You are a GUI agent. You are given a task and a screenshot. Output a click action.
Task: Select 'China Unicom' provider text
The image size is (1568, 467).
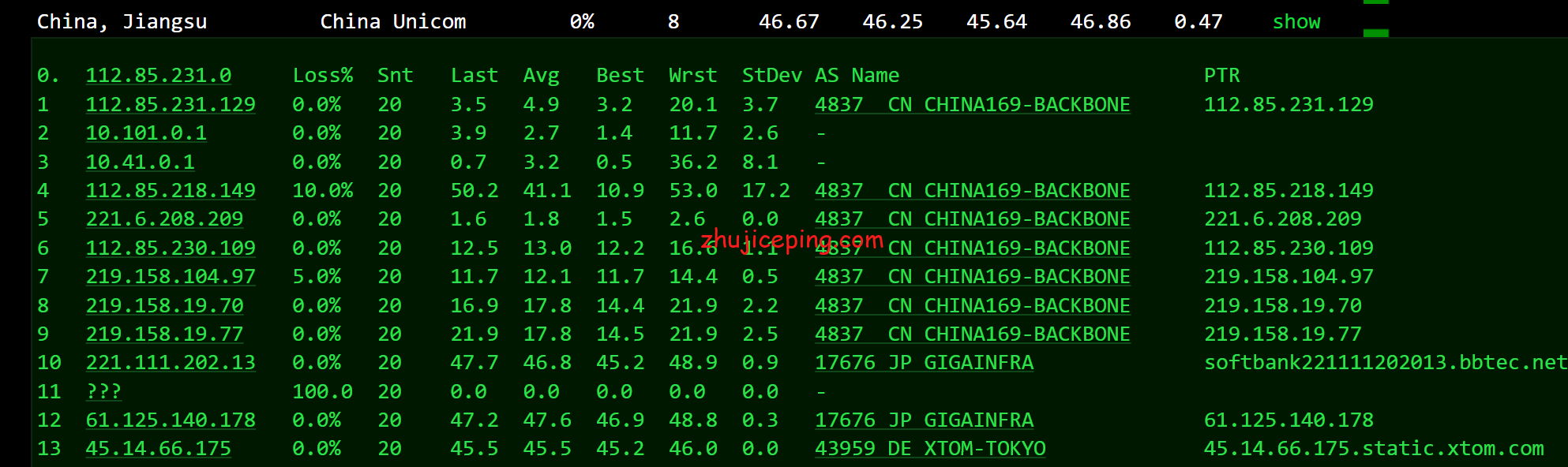pos(393,22)
